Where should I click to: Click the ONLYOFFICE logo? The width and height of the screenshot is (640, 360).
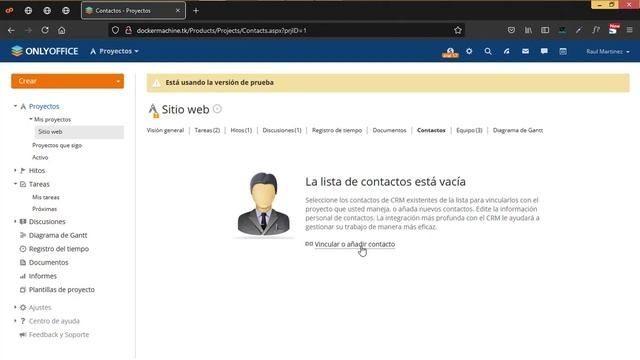(x=44, y=51)
